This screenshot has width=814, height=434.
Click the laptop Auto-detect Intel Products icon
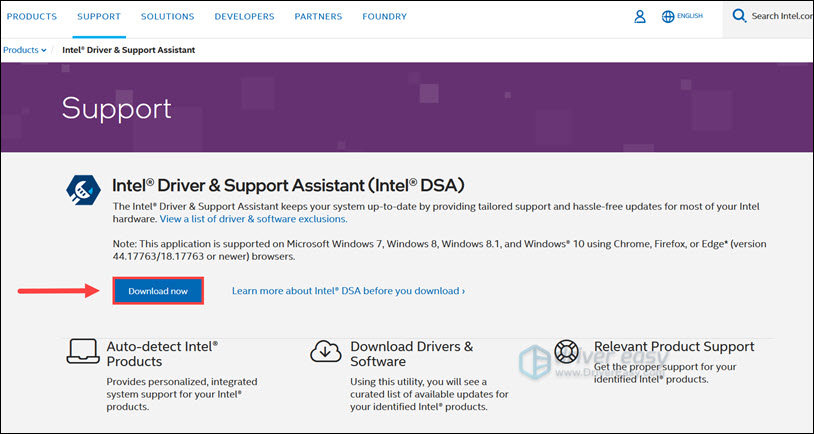(82, 351)
